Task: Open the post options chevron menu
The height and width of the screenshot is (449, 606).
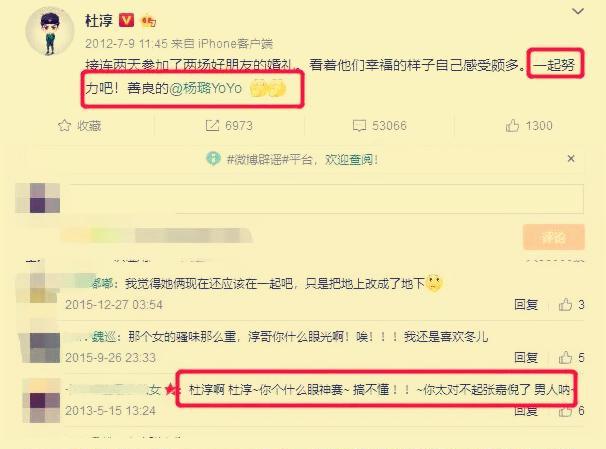Action: pyautogui.click(x=577, y=12)
